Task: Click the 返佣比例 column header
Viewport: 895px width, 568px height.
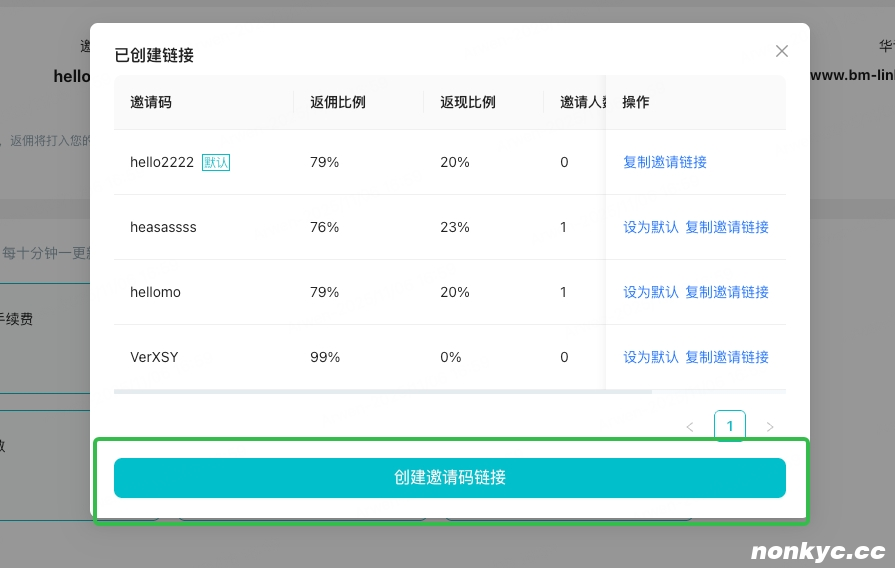Action: 337,102
